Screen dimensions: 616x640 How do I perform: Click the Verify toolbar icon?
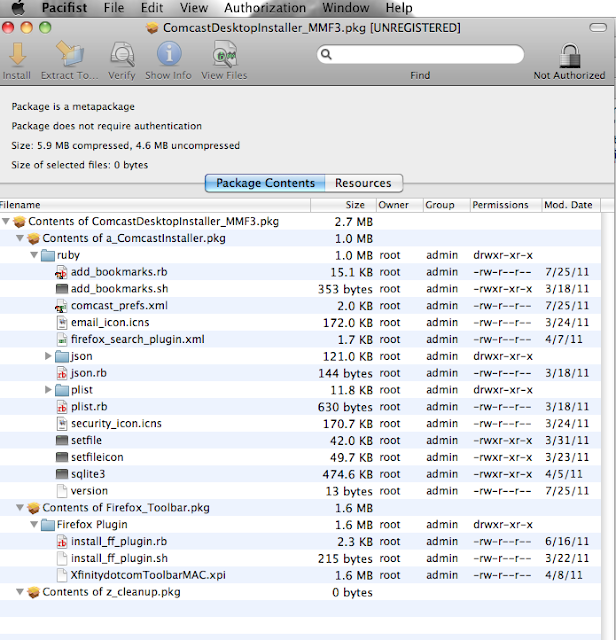(x=122, y=54)
